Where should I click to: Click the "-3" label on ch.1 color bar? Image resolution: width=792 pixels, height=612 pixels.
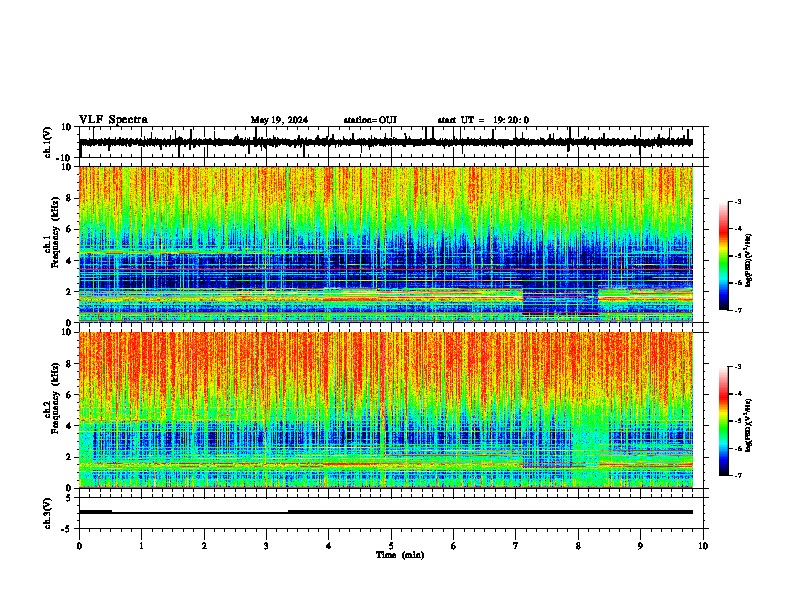pos(737,202)
